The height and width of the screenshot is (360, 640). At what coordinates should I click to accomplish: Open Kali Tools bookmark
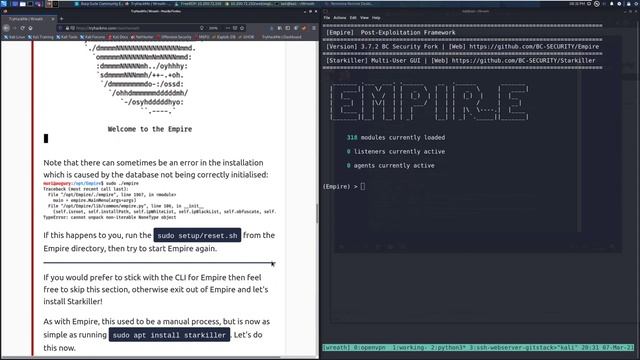pyautogui.click(x=67, y=37)
